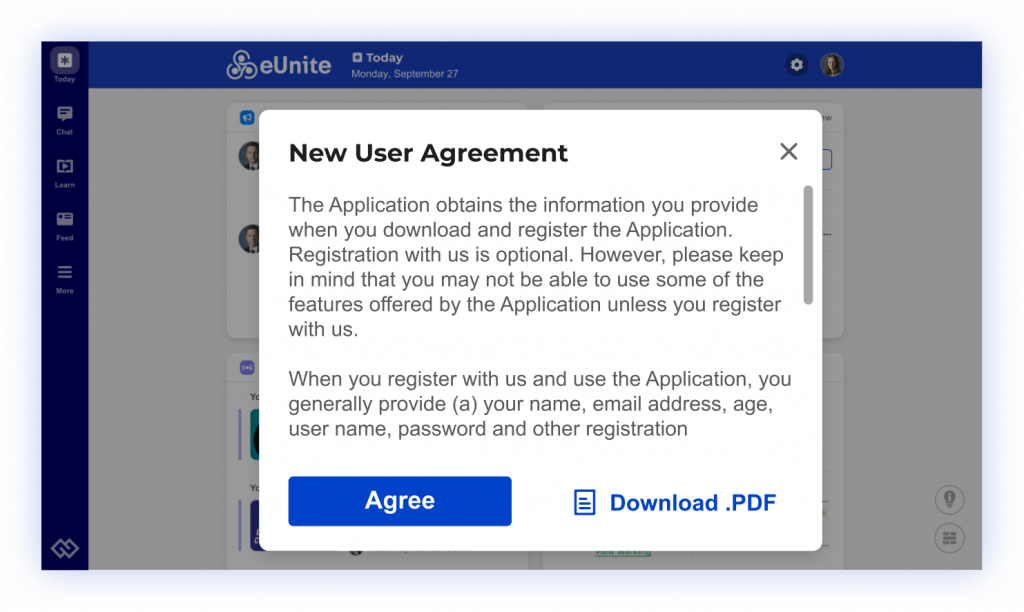The height and width of the screenshot is (612, 1024).
Task: Download the agreement as .PDF
Action: click(x=675, y=502)
